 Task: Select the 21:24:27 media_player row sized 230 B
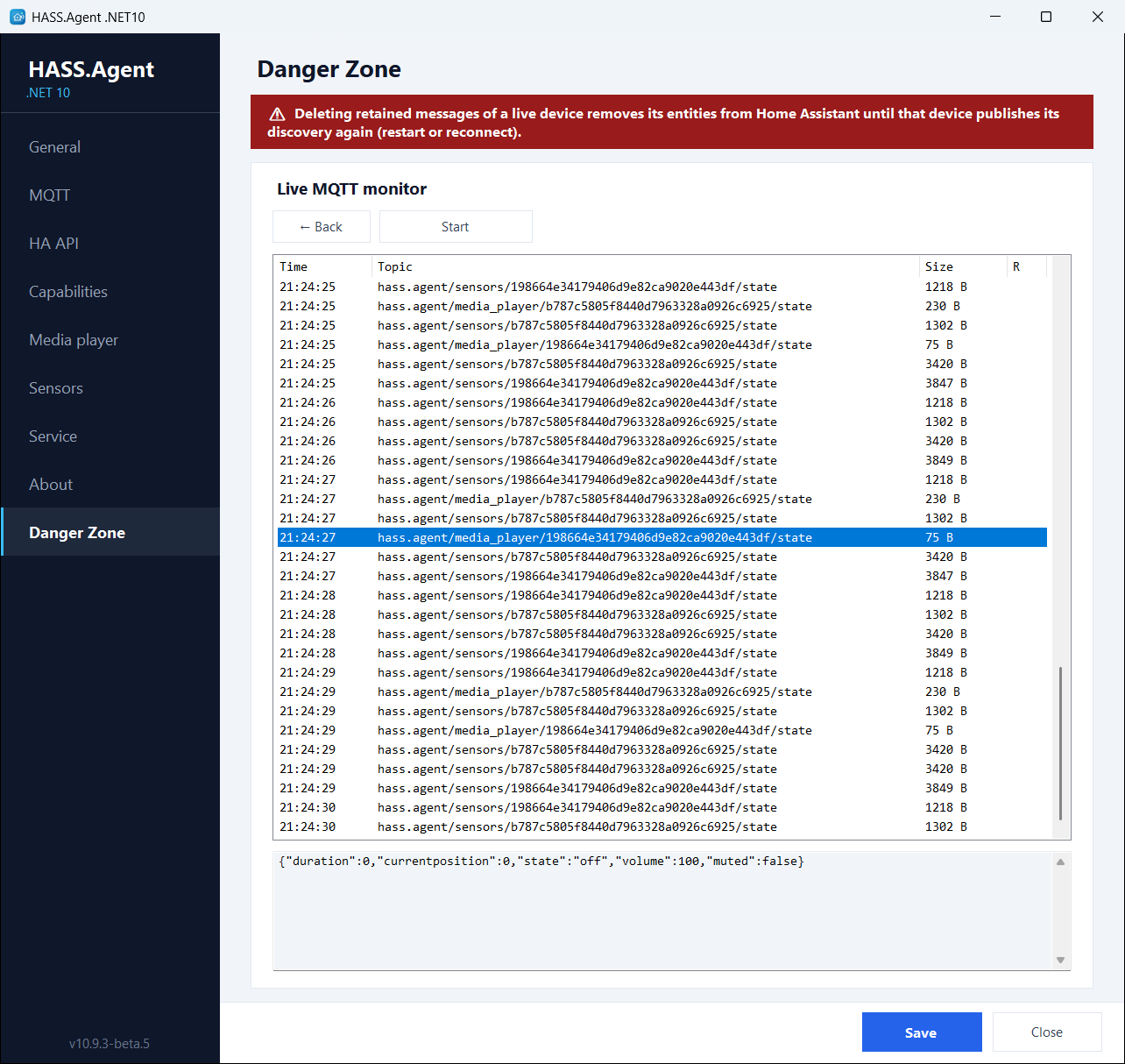click(662, 499)
